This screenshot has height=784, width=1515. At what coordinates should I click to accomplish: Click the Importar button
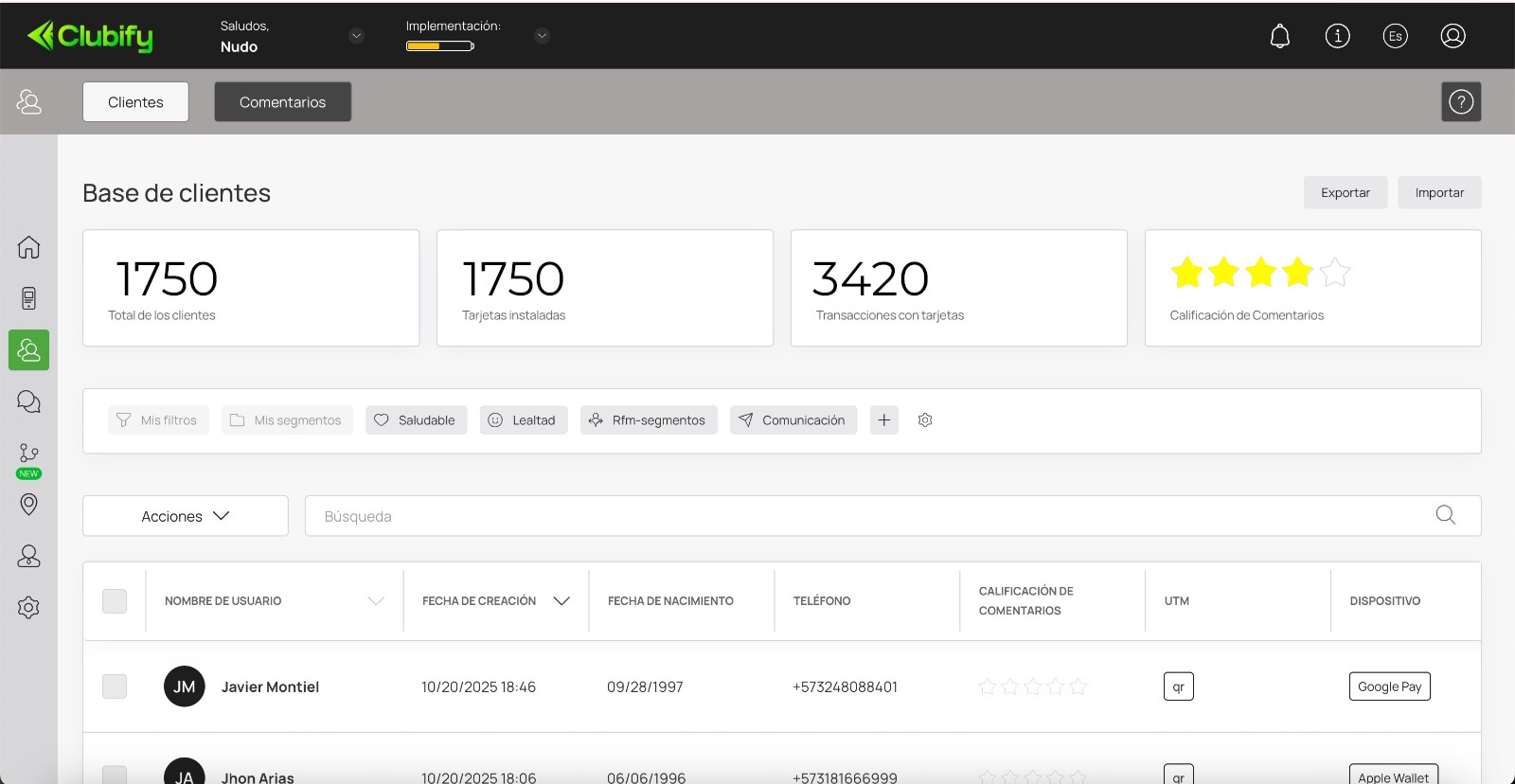coord(1439,192)
